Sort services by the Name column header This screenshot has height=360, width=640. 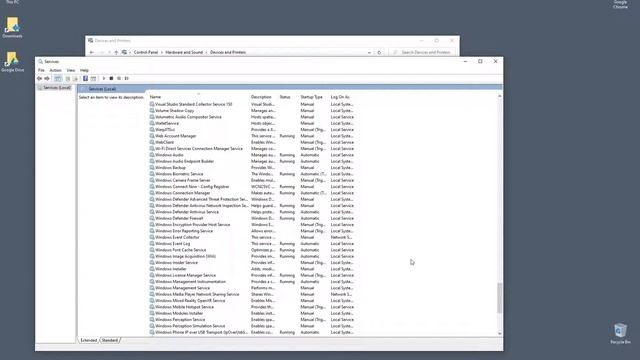point(155,97)
